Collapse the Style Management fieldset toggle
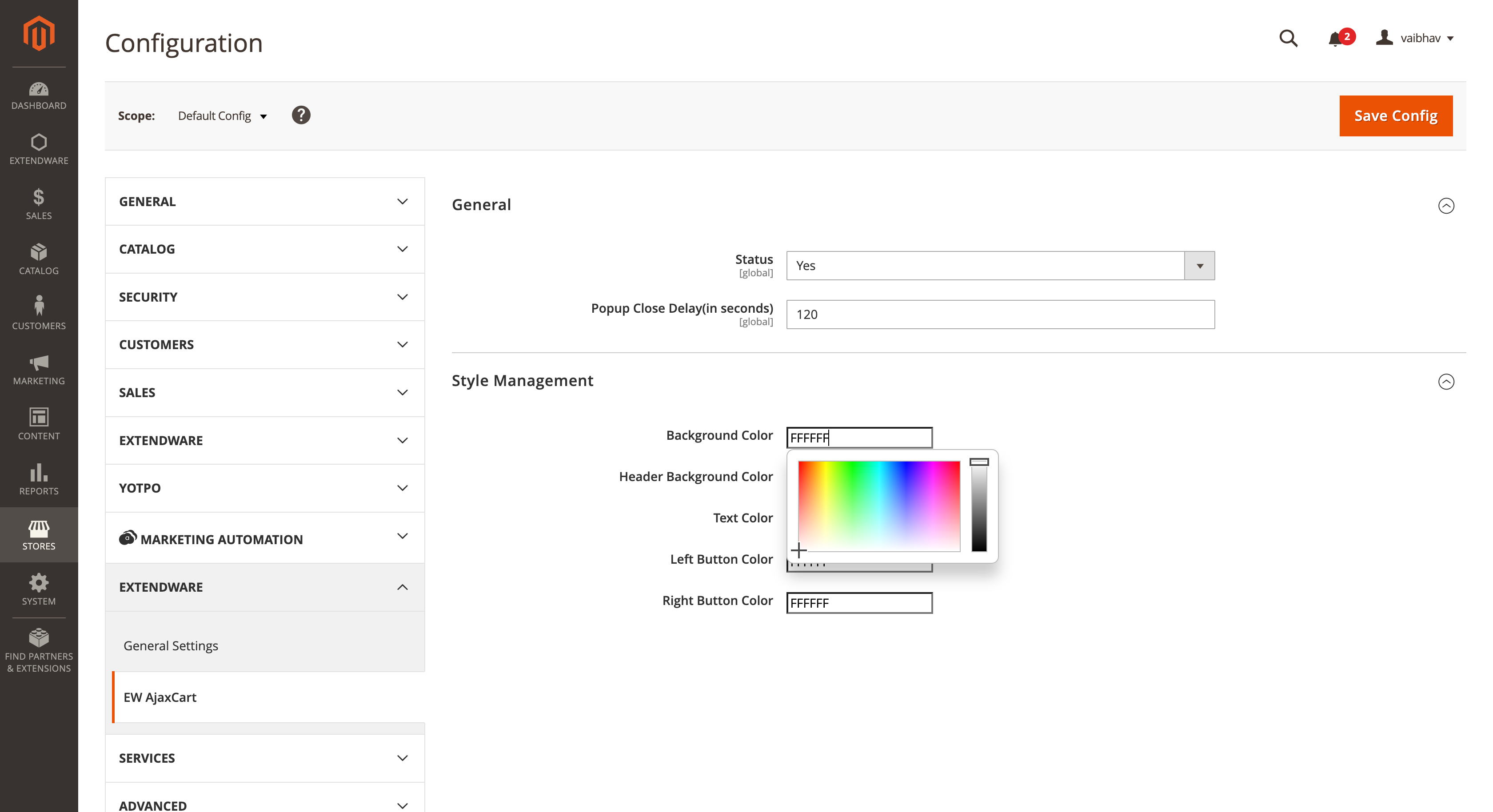 [x=1446, y=382]
